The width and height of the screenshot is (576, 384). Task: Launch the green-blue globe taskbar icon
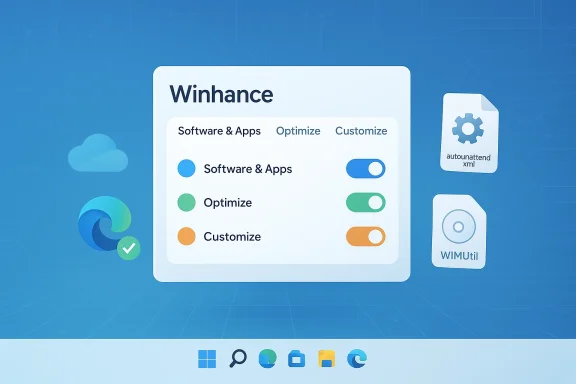(x=267, y=359)
